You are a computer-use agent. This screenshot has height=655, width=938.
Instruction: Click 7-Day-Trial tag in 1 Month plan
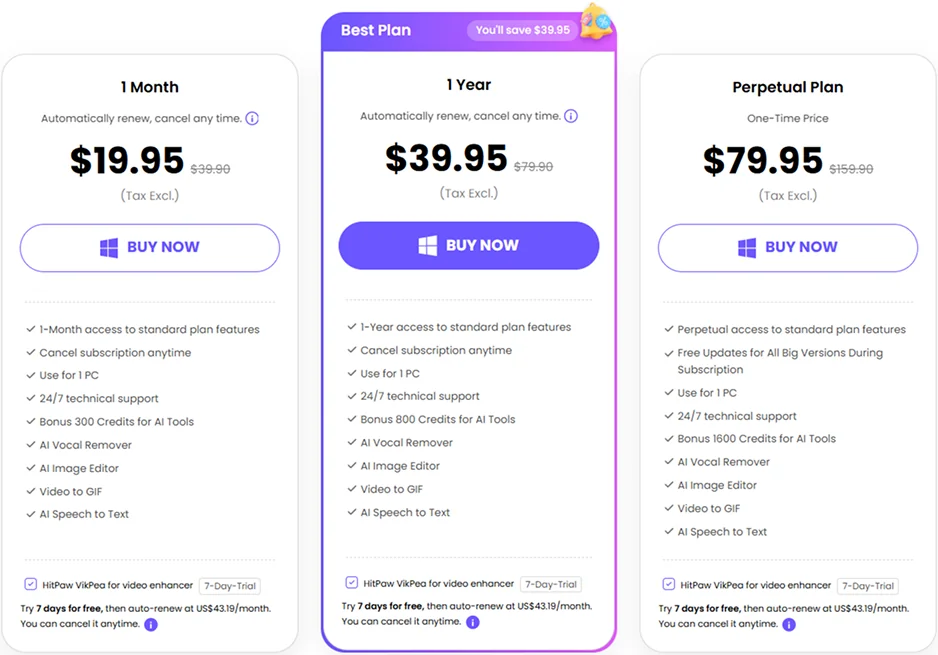(x=230, y=586)
